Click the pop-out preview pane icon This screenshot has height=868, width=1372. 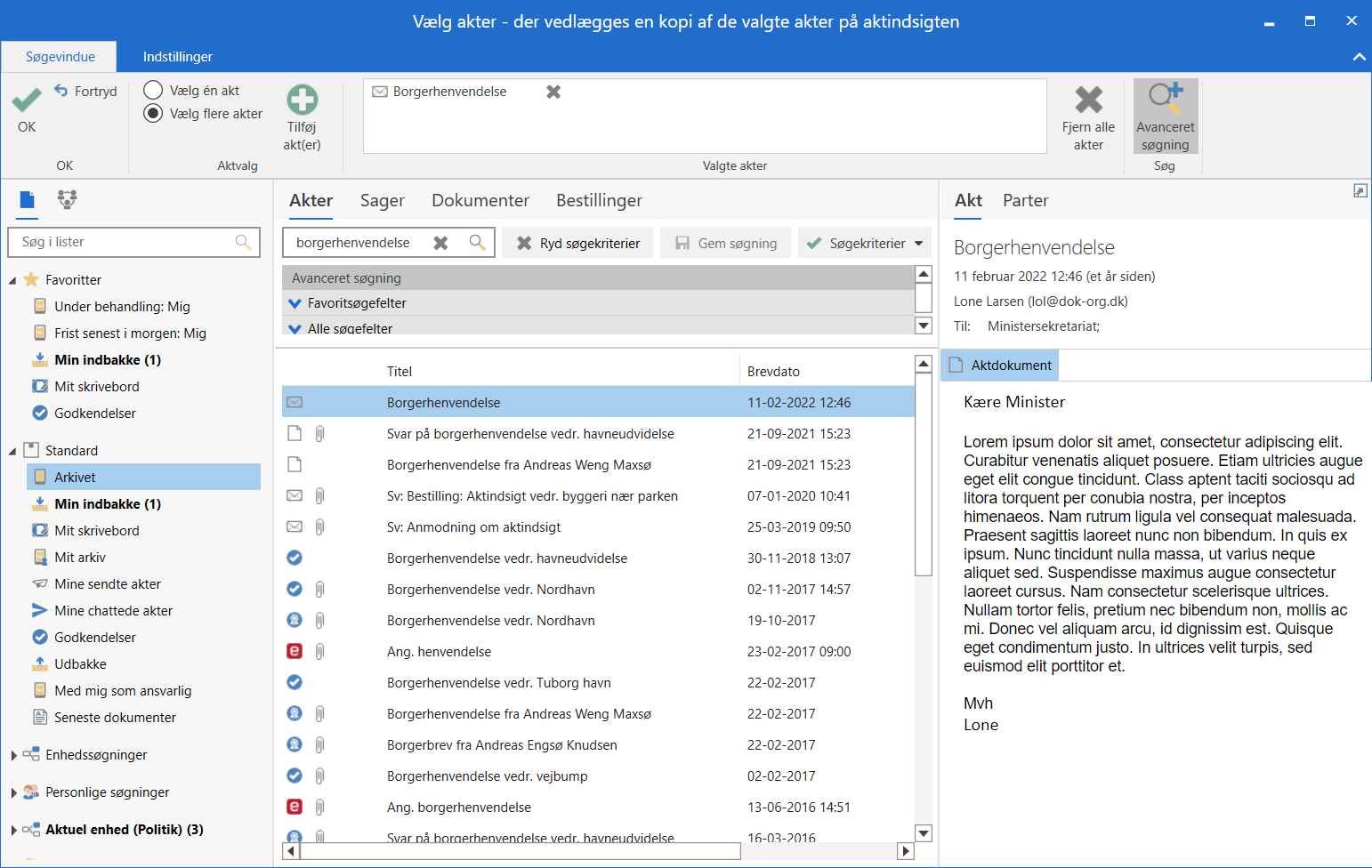pos(1360,190)
